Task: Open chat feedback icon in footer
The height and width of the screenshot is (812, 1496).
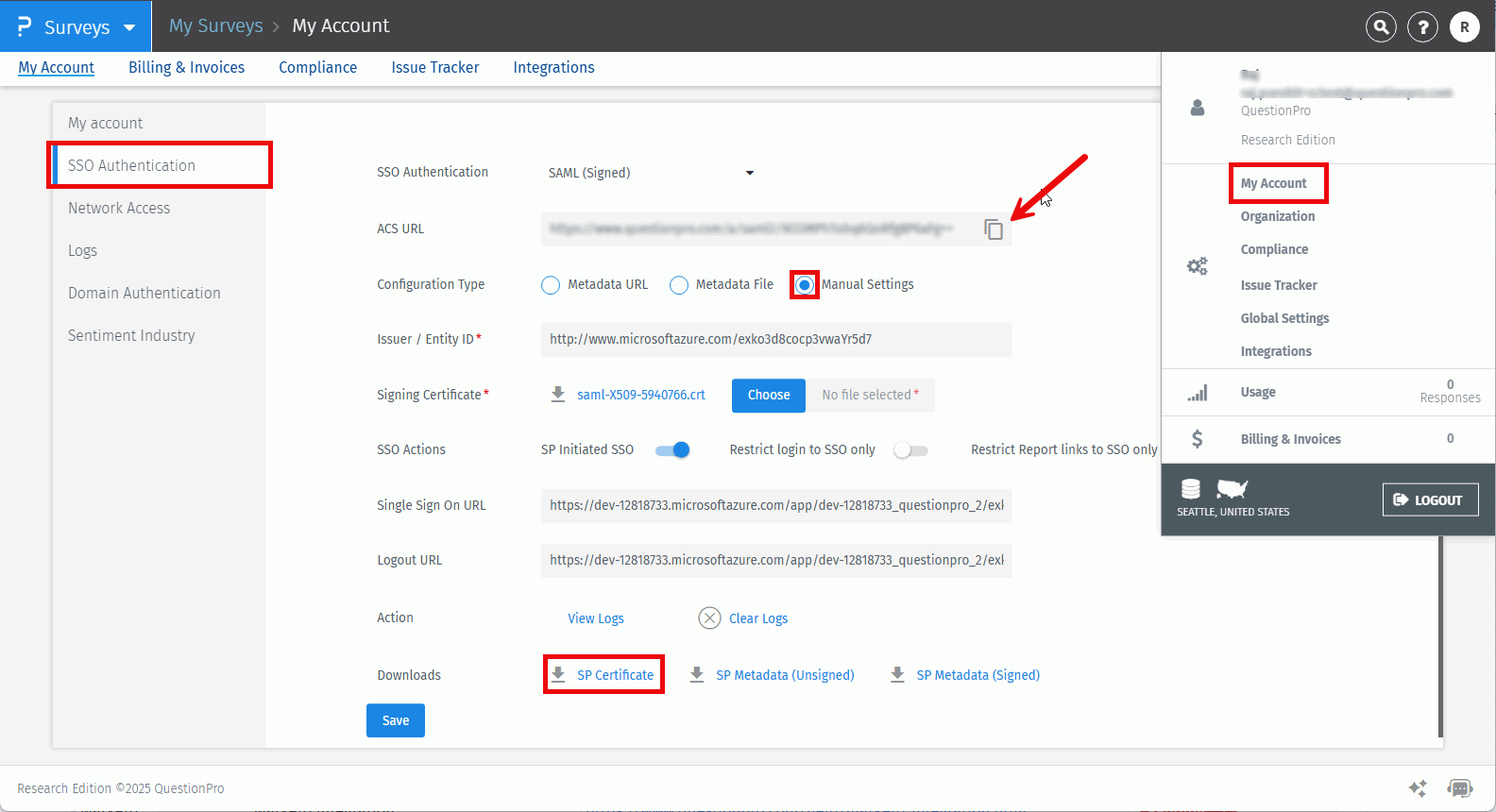Action: [1460, 788]
